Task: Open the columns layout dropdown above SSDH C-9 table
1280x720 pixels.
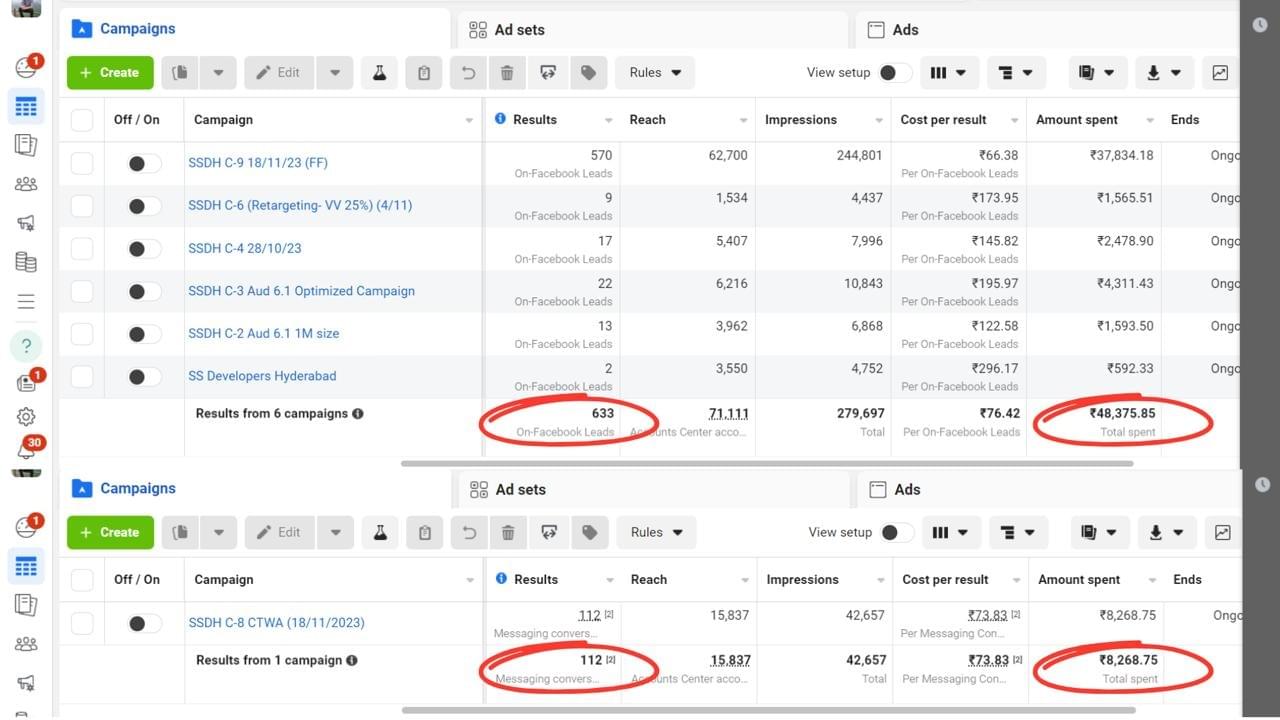Action: (948, 73)
